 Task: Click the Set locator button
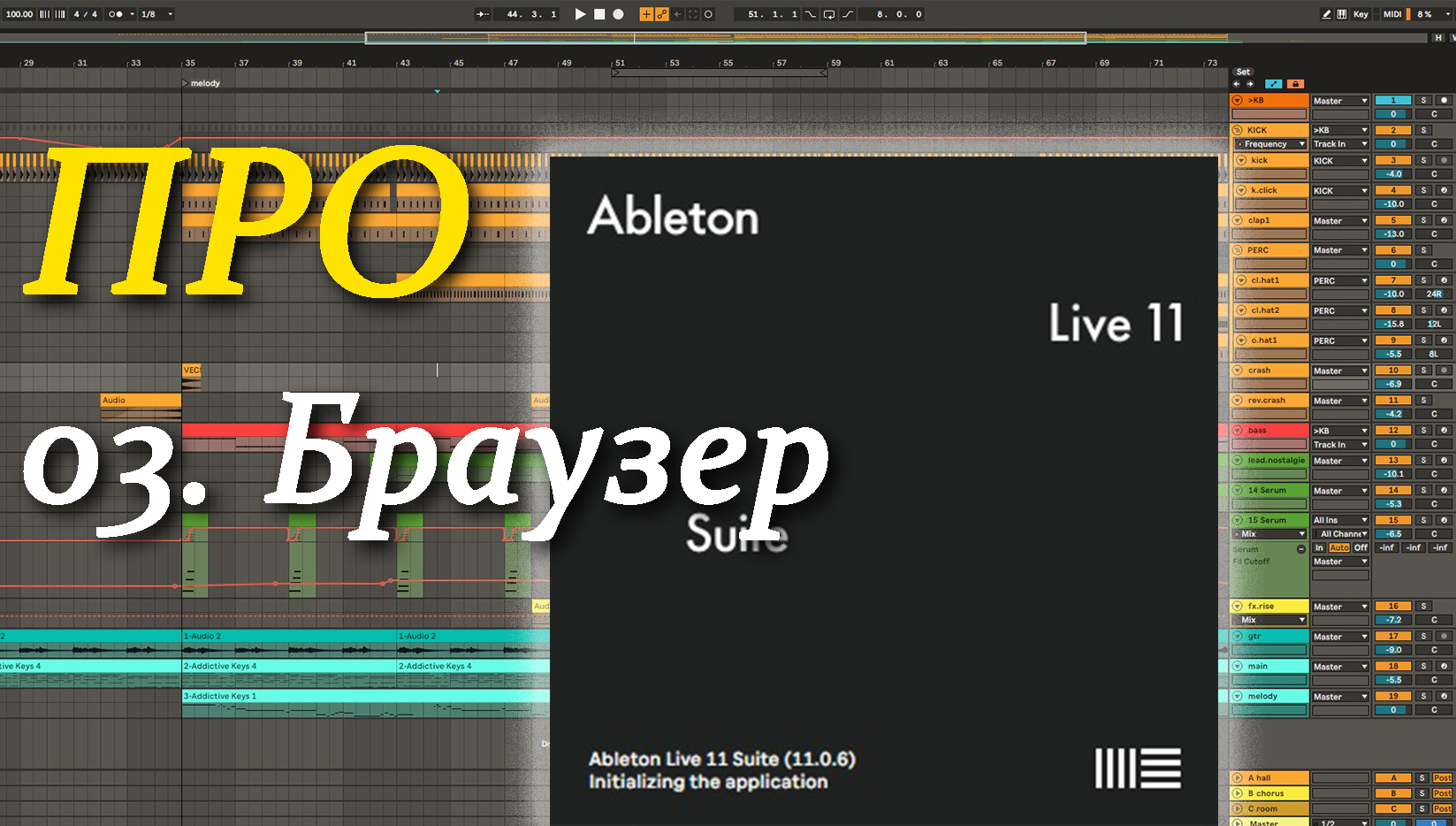pyautogui.click(x=1243, y=72)
